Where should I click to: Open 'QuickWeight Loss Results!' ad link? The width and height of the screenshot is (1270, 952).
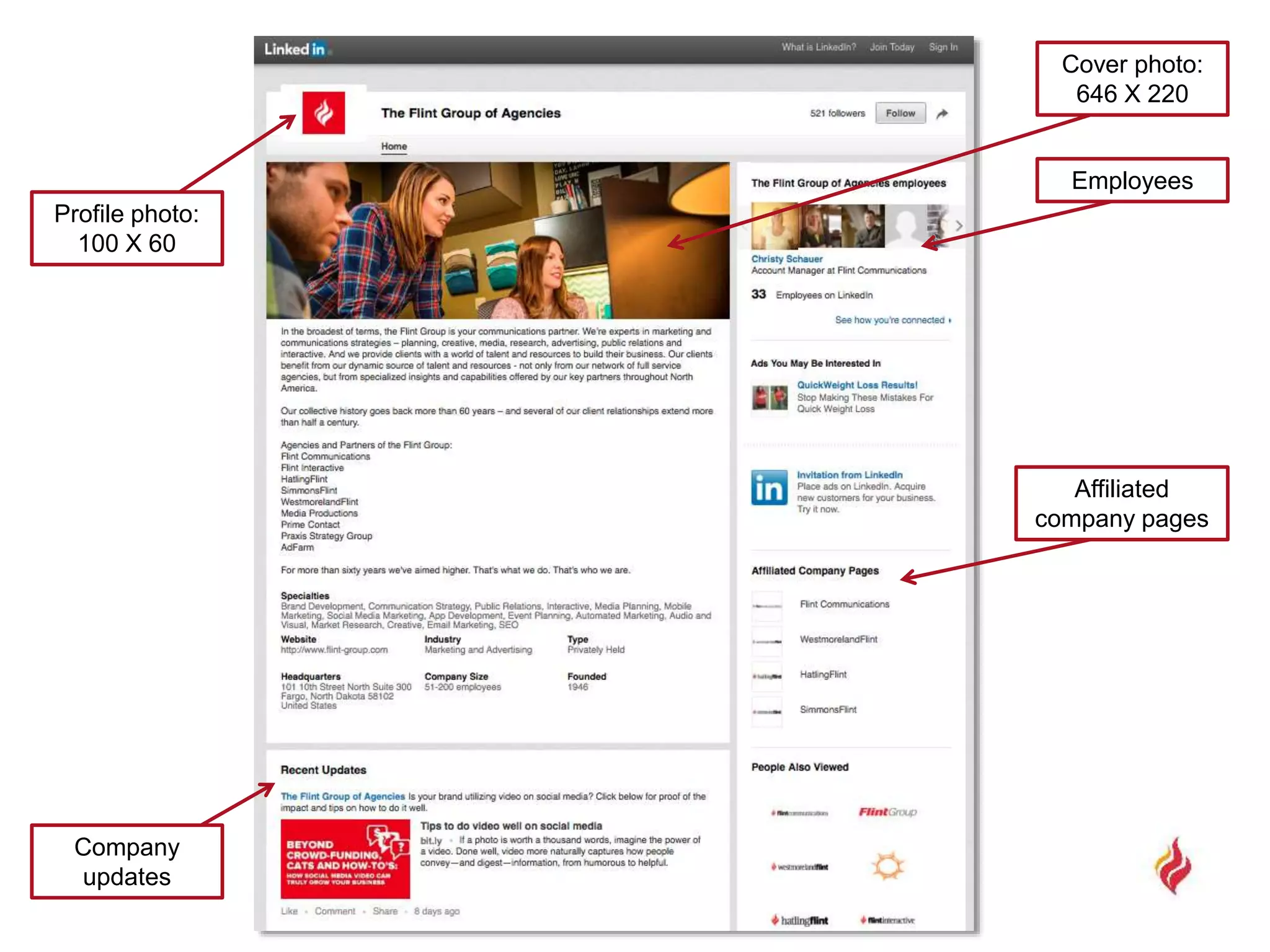tap(857, 385)
